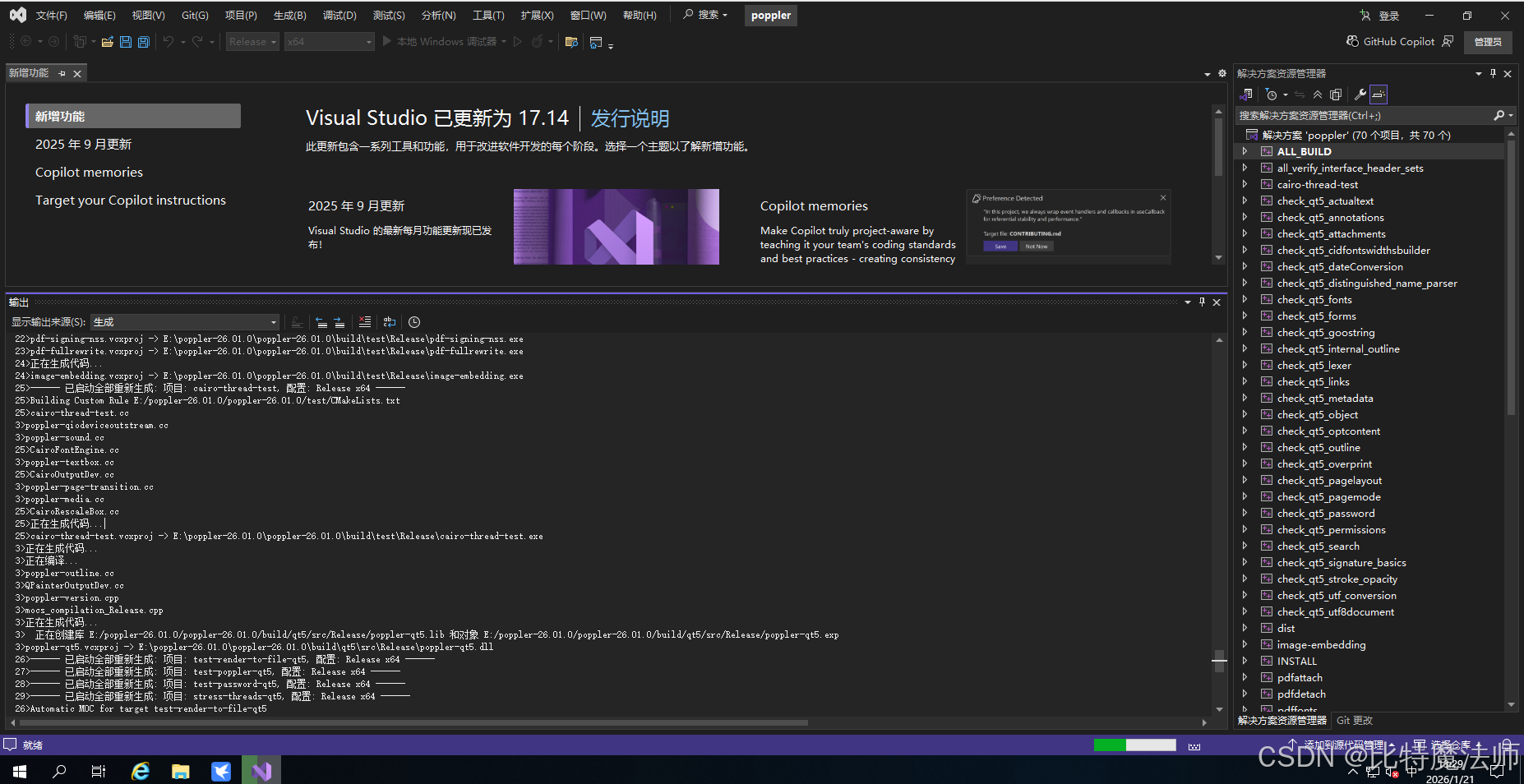Click the Copilot memories preview thumbnail
The image size is (1524, 784).
pyautogui.click(x=1069, y=227)
